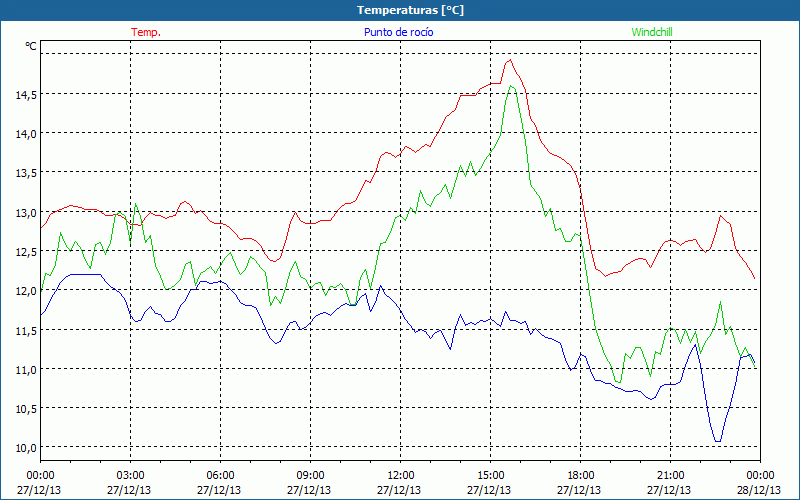Click the highest peak of the red temperature curve

[510, 60]
